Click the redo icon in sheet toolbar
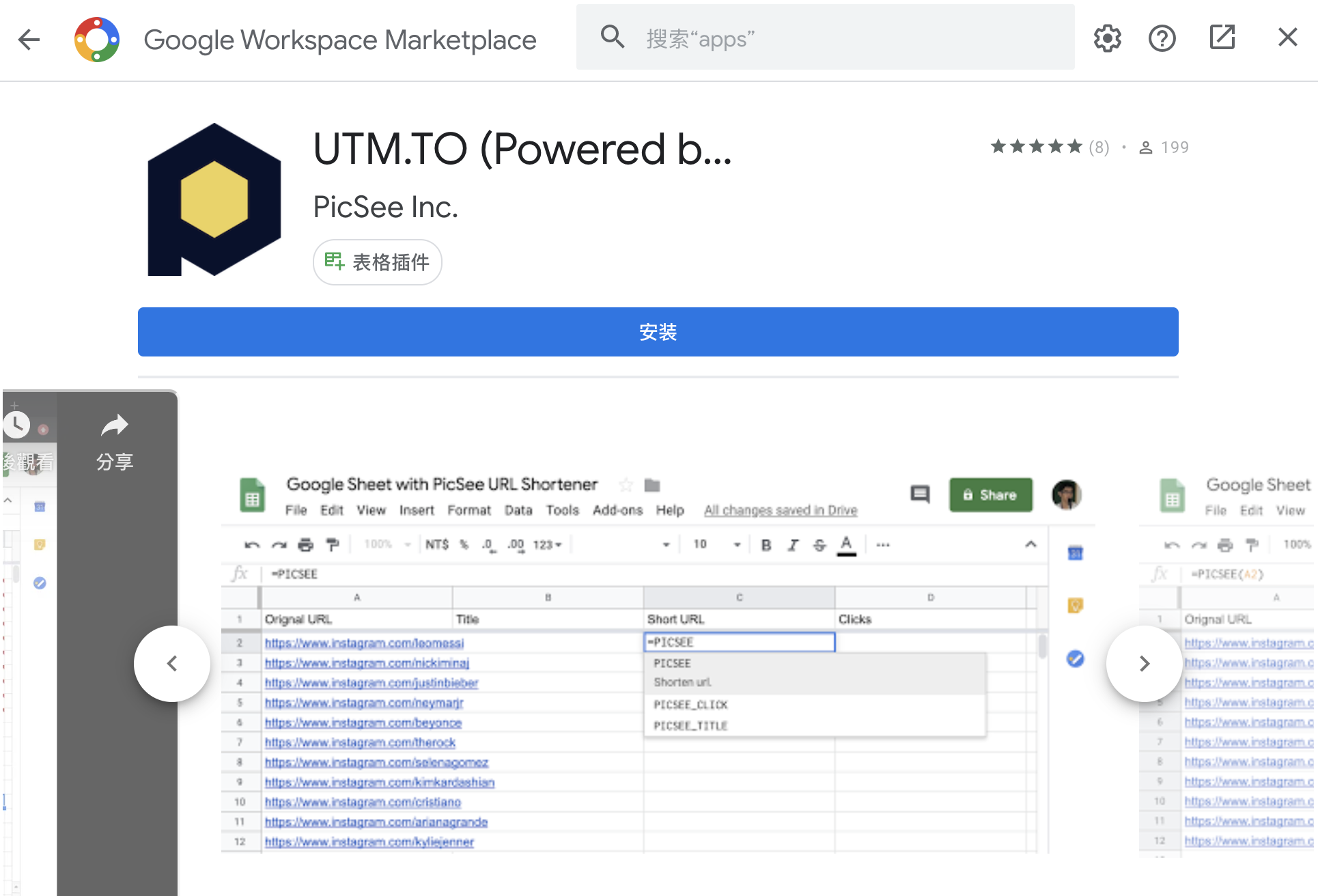This screenshot has width=1318, height=896. click(279, 545)
